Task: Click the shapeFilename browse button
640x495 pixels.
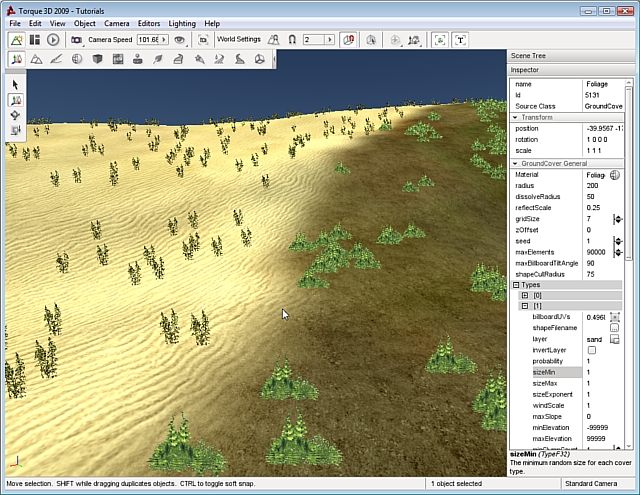Action: pyautogui.click(x=614, y=328)
